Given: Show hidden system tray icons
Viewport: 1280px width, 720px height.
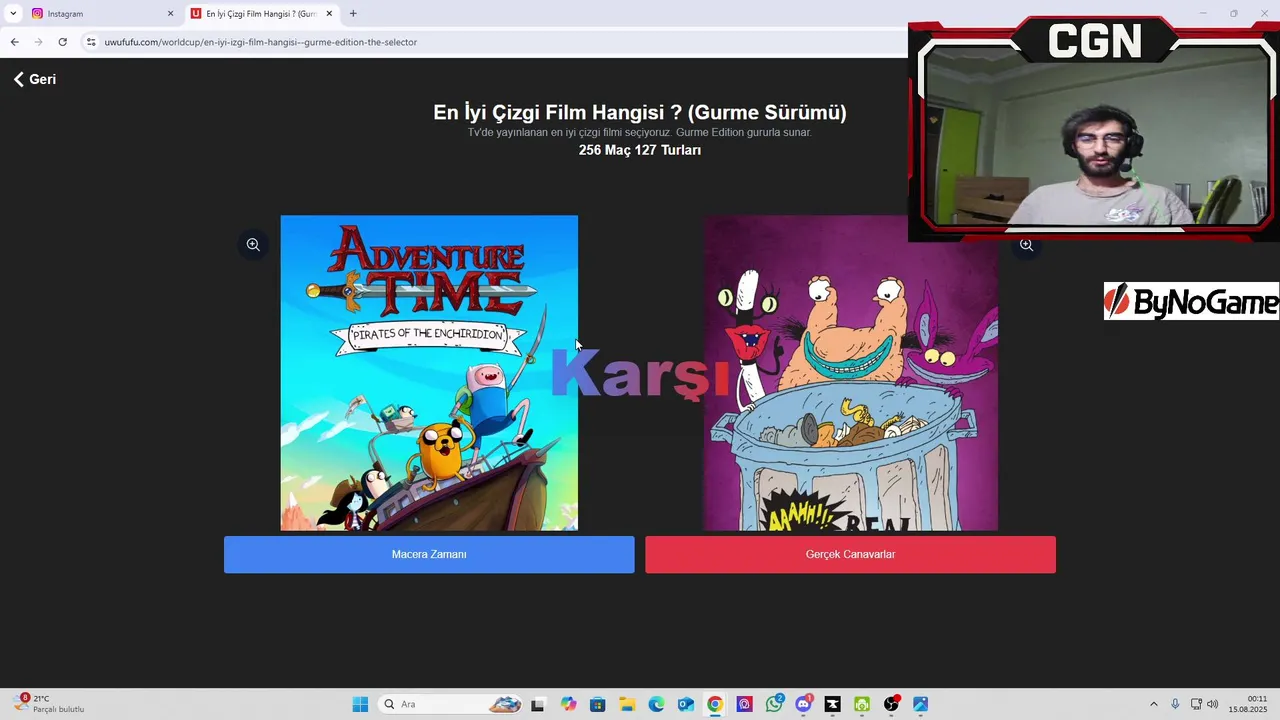Looking at the screenshot, I should [x=1153, y=704].
